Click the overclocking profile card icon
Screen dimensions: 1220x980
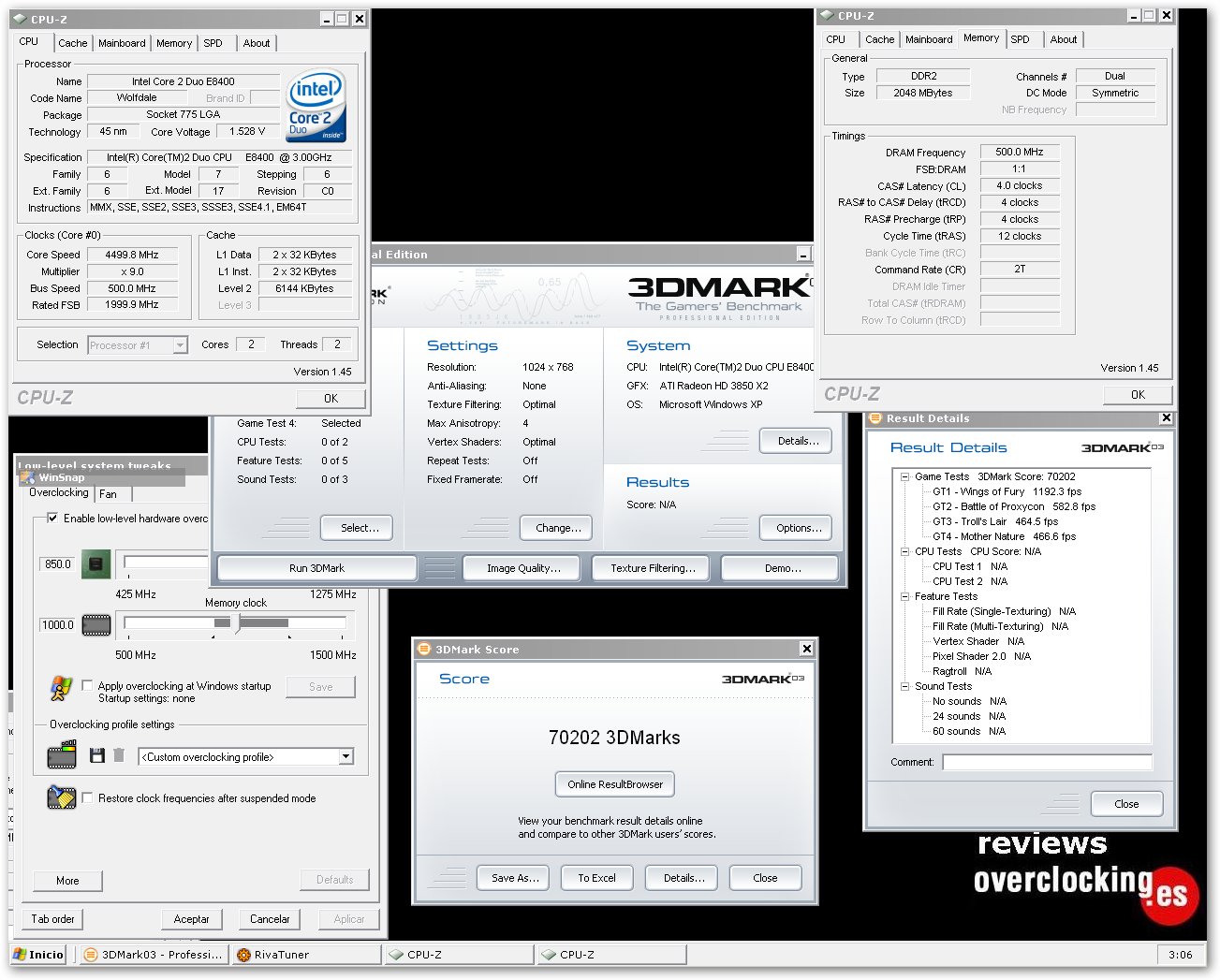(62, 753)
